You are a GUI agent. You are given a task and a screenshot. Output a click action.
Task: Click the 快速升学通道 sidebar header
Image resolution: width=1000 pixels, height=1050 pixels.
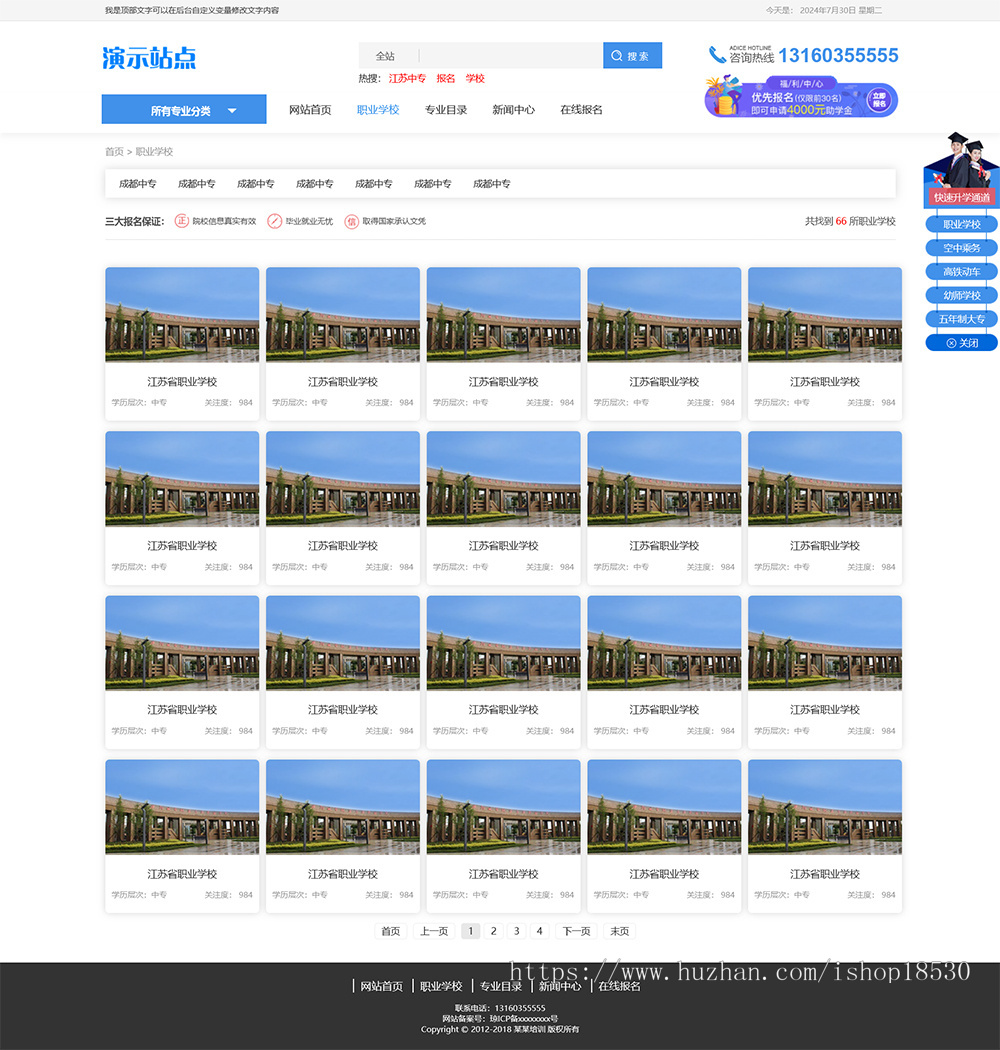click(961, 198)
